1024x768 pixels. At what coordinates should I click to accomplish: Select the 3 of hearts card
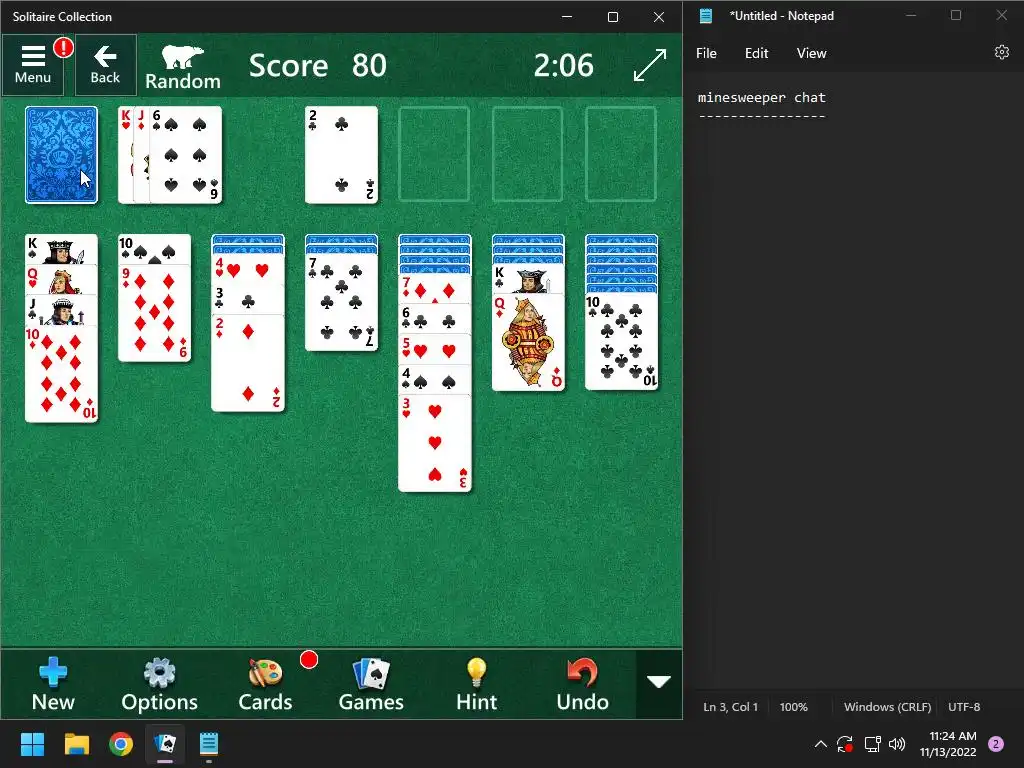(x=435, y=444)
